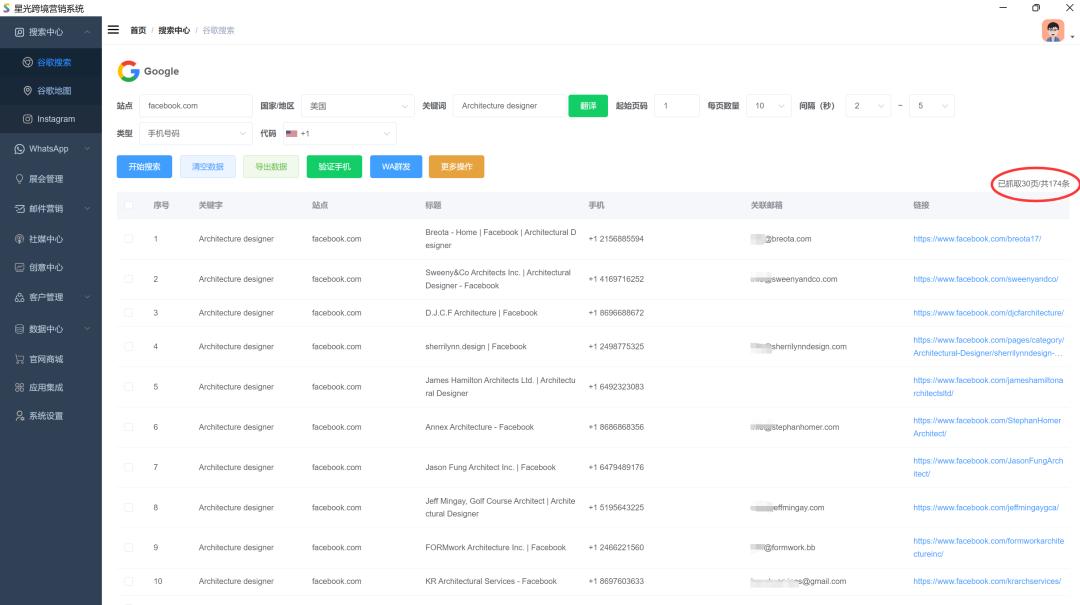Tick the checkbox for row 1

point(128,239)
